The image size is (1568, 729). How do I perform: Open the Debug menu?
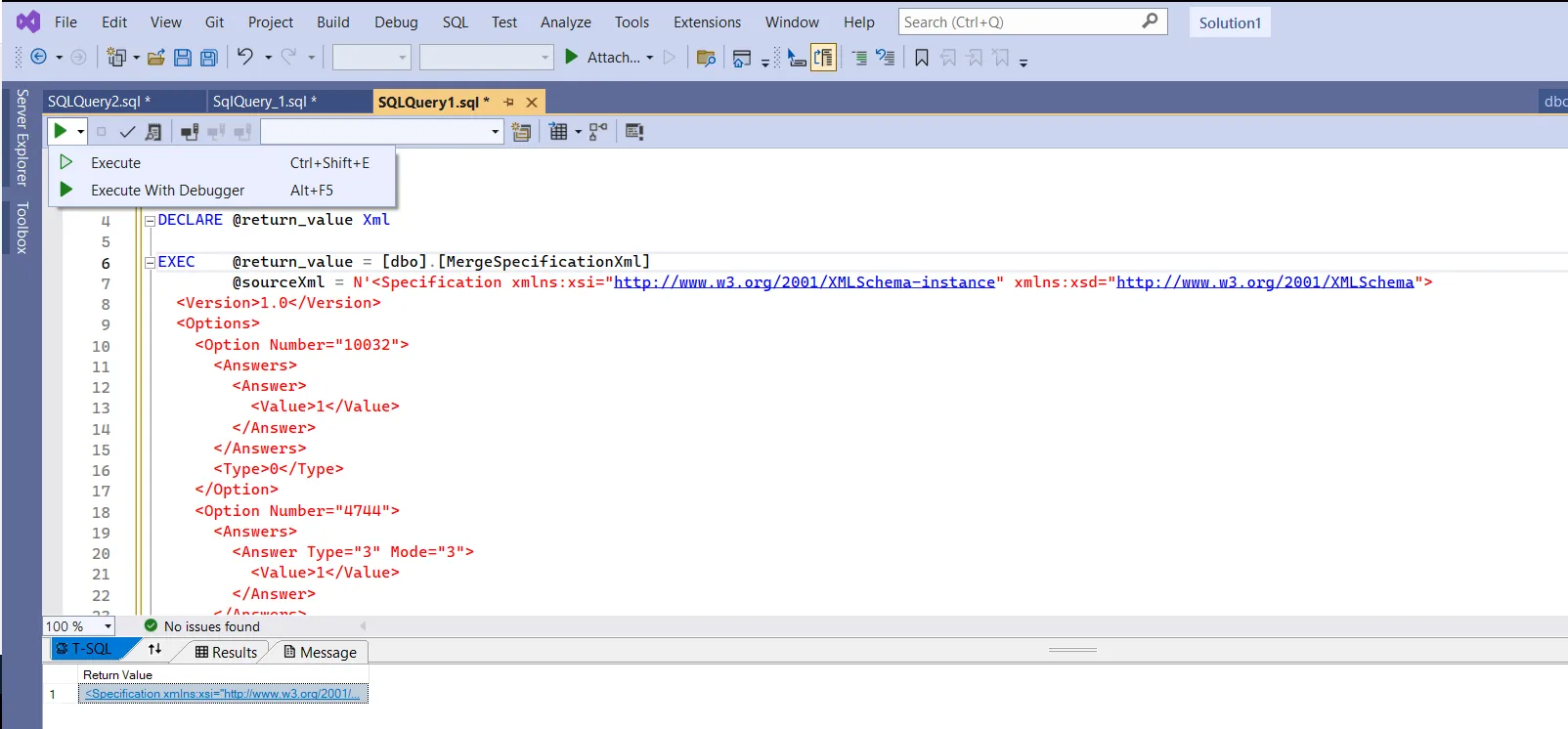tap(396, 21)
